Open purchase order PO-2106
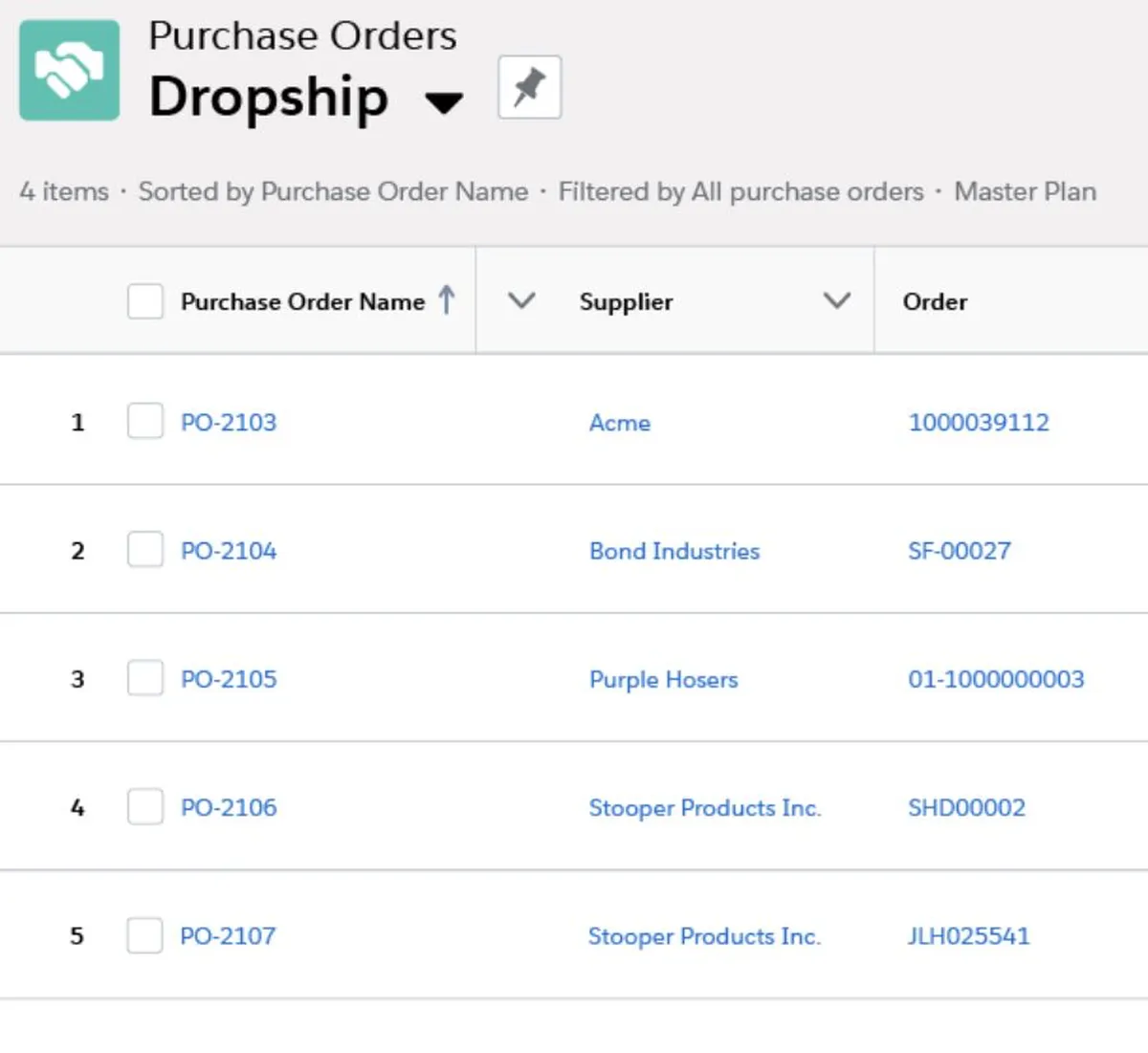The width and height of the screenshot is (1148, 1053). point(229,807)
